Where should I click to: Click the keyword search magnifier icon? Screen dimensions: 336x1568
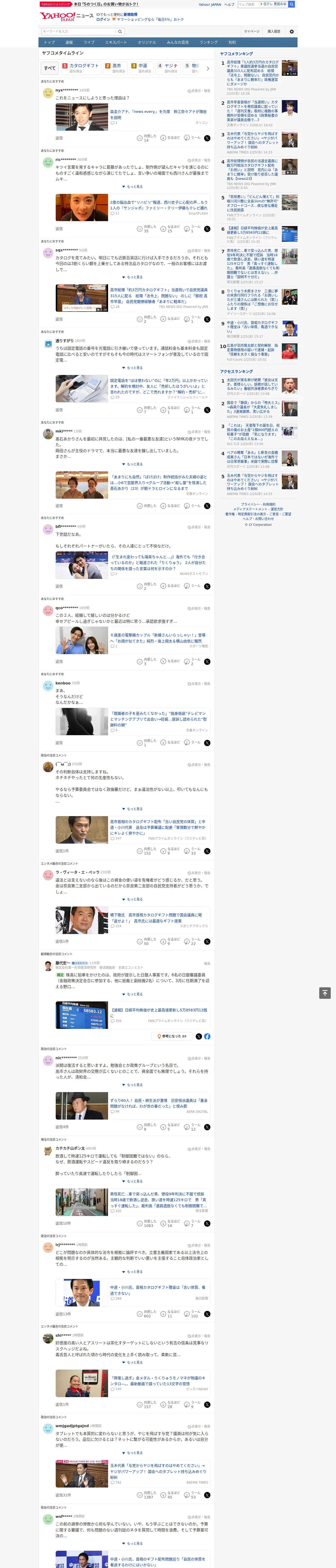coord(120,32)
